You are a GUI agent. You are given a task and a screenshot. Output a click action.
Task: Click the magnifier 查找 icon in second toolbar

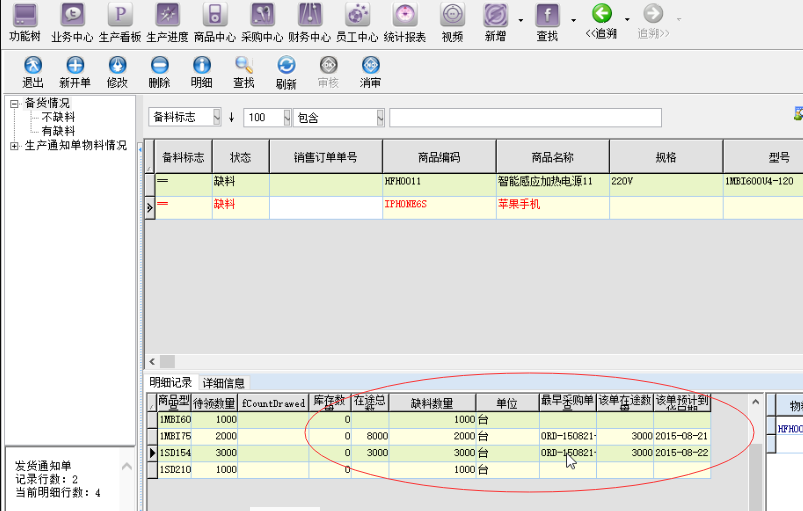(244, 72)
